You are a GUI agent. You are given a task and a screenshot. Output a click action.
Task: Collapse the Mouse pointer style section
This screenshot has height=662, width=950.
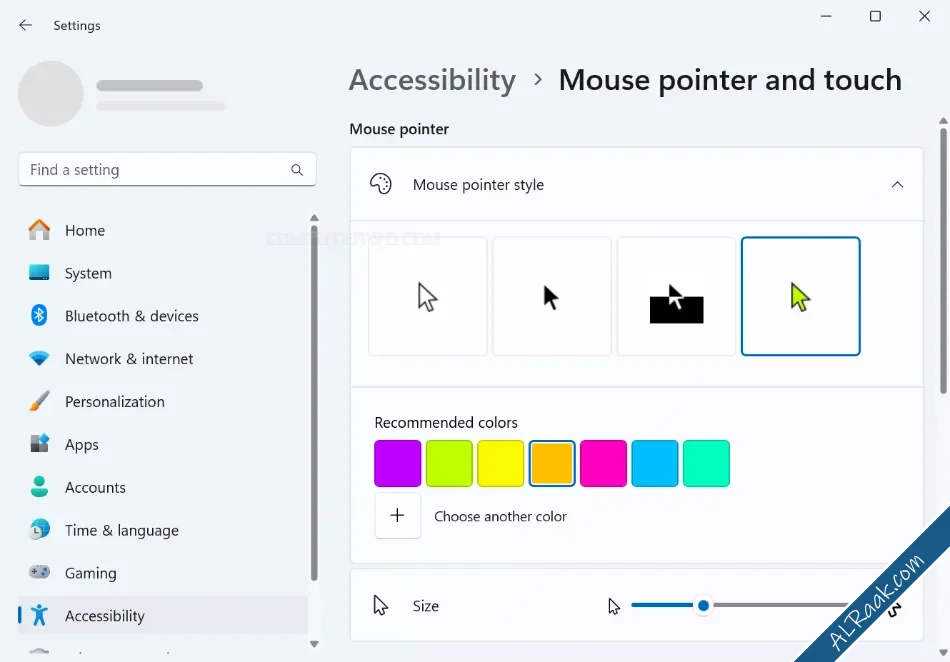897,184
